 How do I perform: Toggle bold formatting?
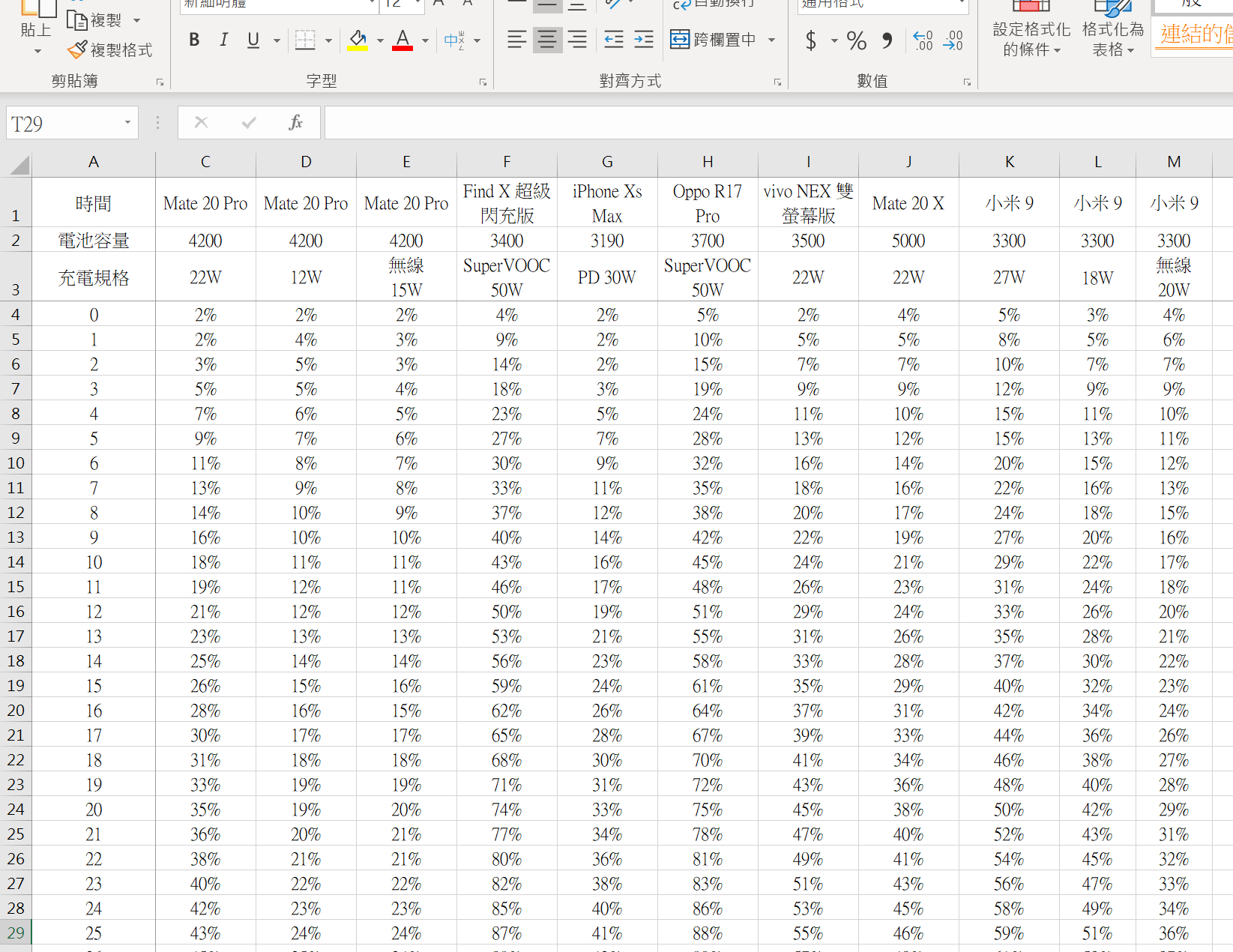[194, 40]
